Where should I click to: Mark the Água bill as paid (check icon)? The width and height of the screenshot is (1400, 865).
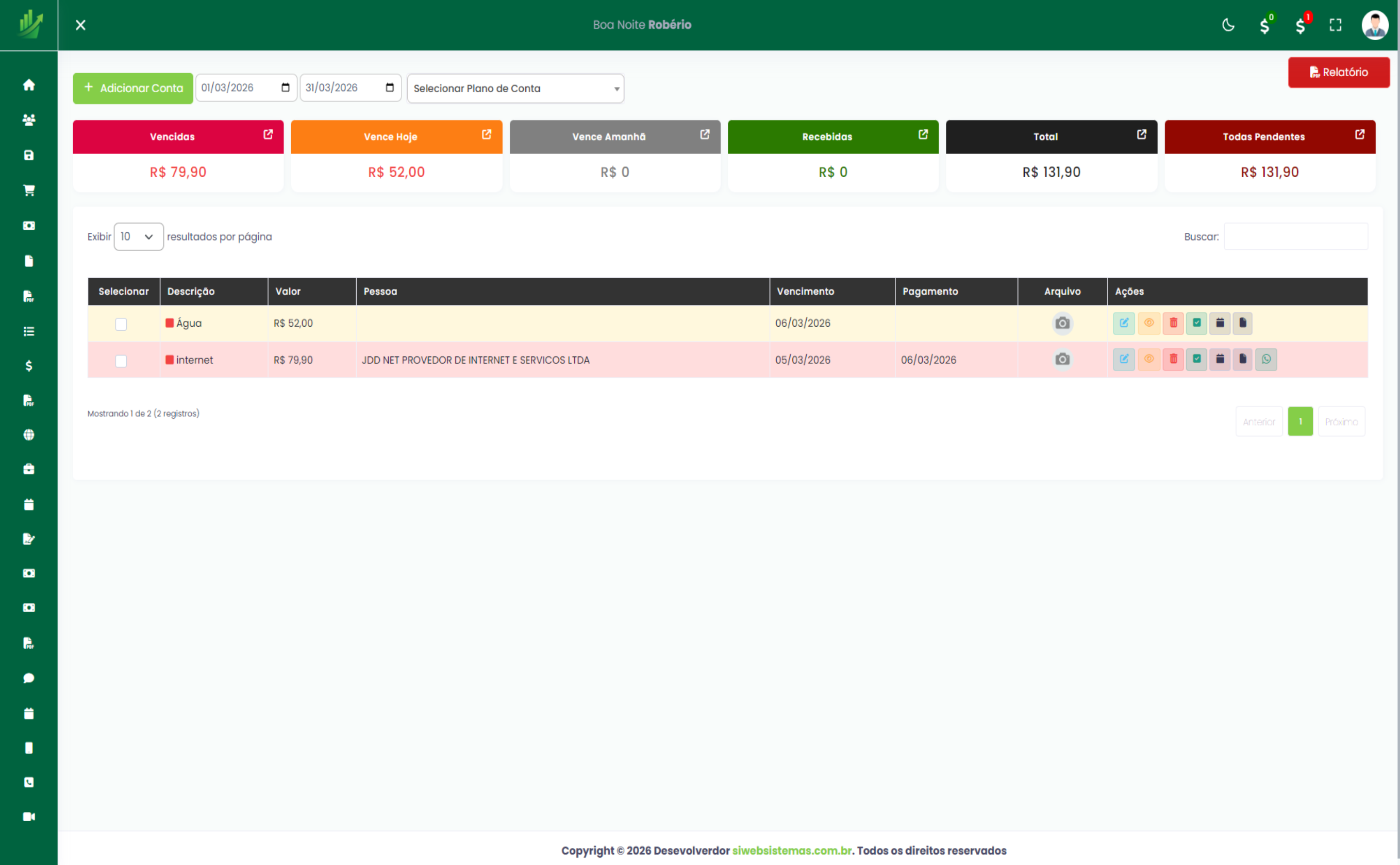click(1196, 323)
